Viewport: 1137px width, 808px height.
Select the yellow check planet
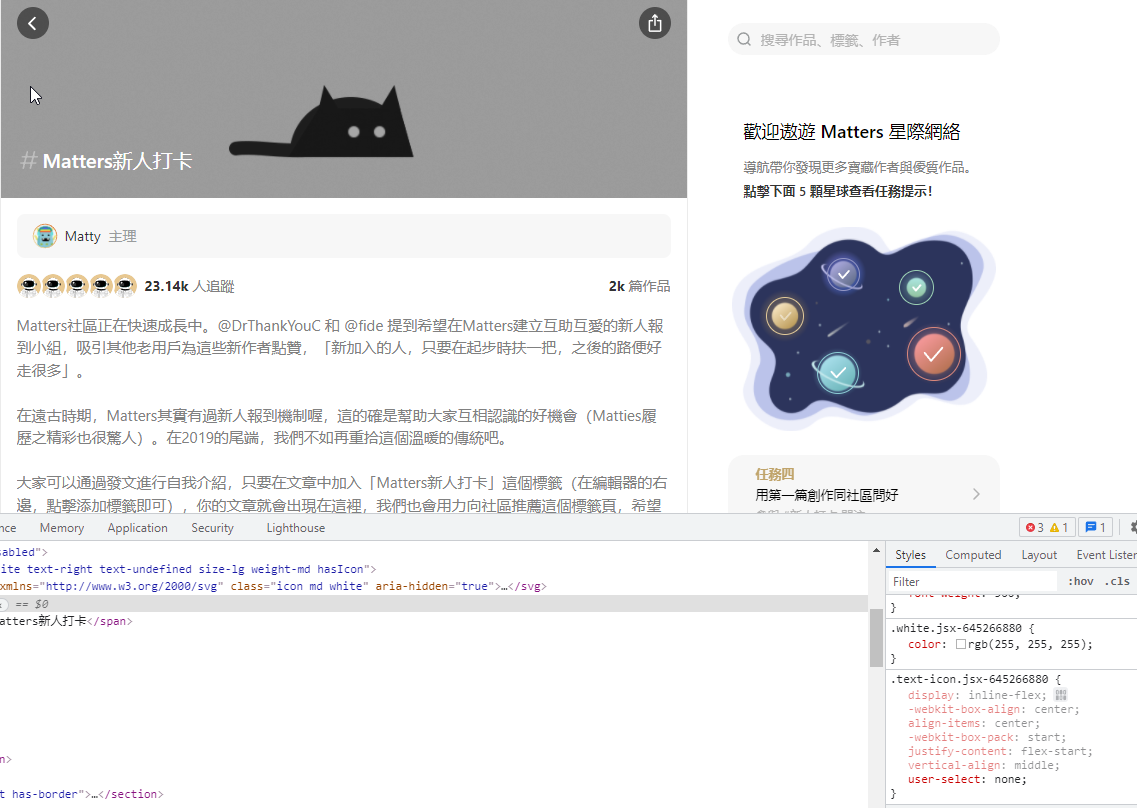[785, 316]
